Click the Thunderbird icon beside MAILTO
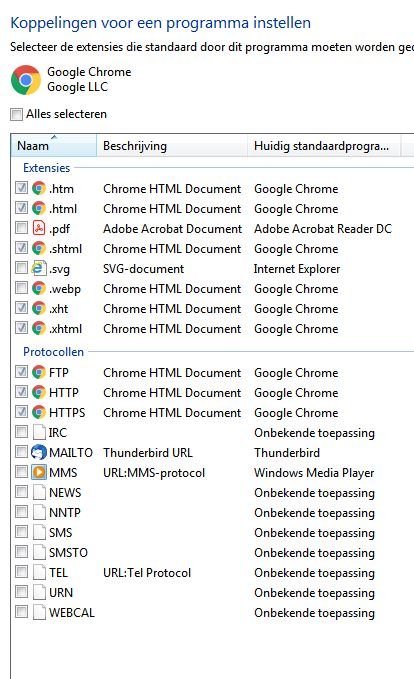Image resolution: width=414 pixels, height=679 pixels. [39, 452]
